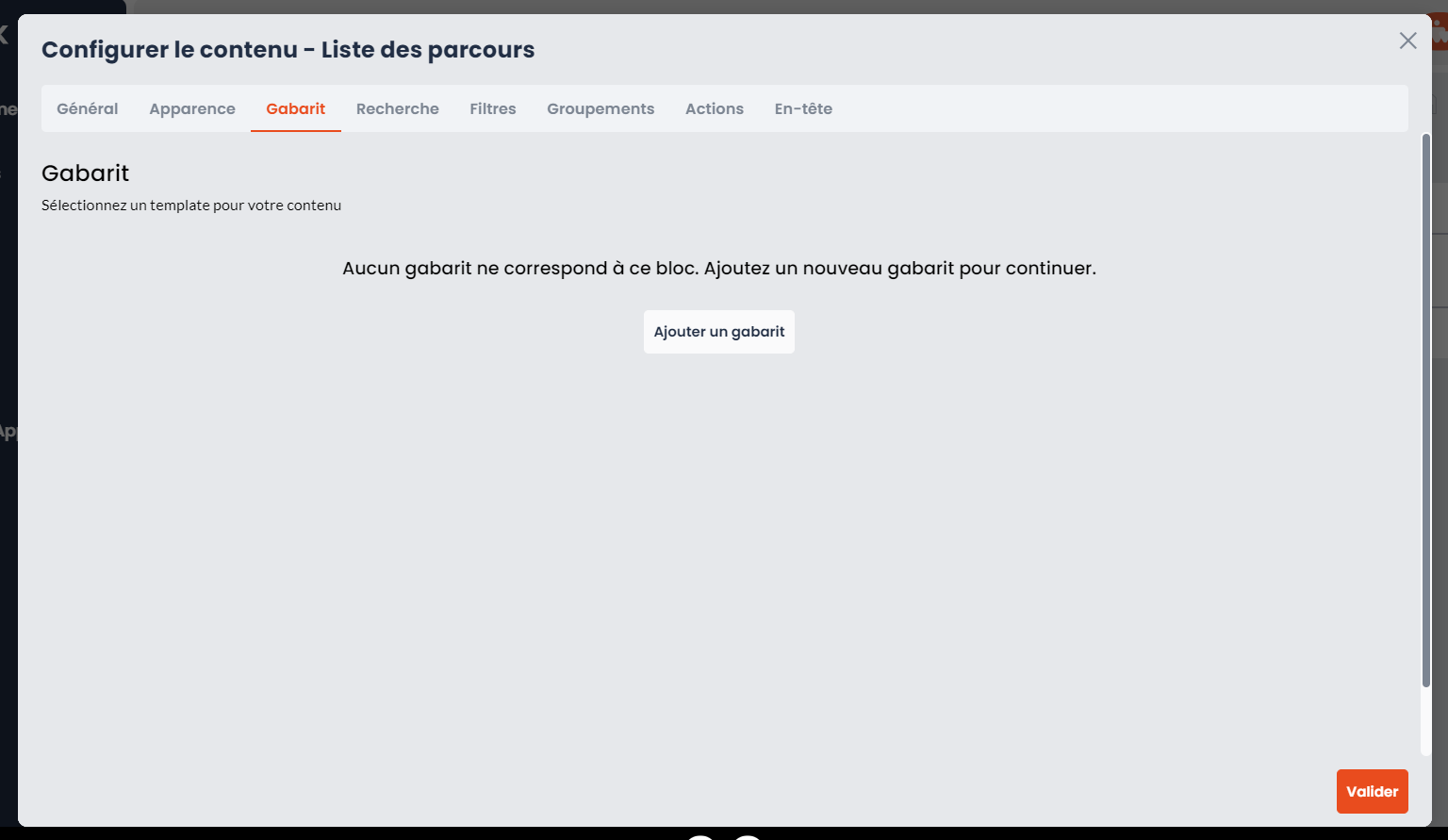
Task: Switch to the Actions tab
Action: [715, 108]
